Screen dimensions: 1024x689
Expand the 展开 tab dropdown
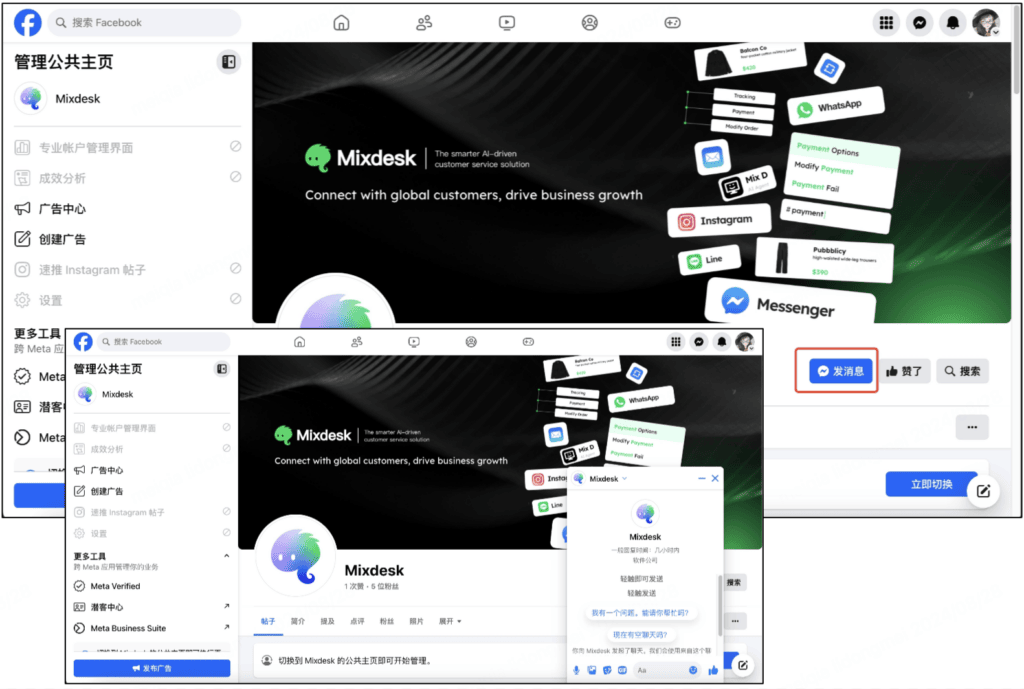point(450,621)
